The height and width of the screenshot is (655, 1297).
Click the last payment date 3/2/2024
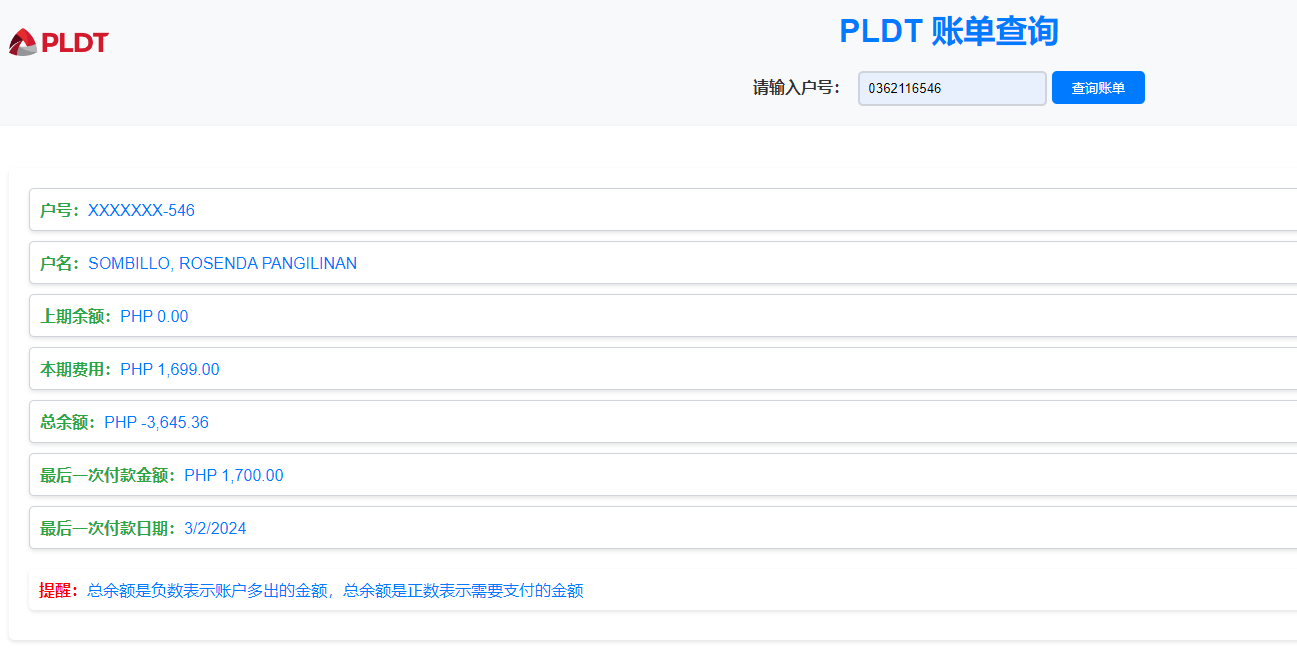click(215, 528)
